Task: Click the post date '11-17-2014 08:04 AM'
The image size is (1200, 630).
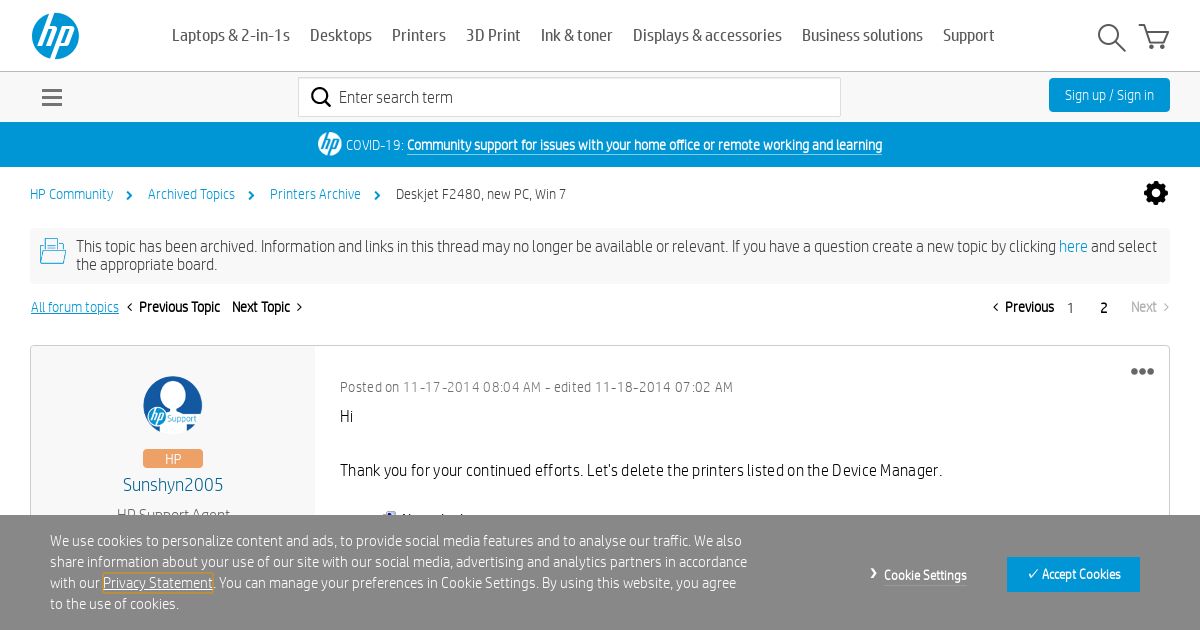Action: (472, 387)
